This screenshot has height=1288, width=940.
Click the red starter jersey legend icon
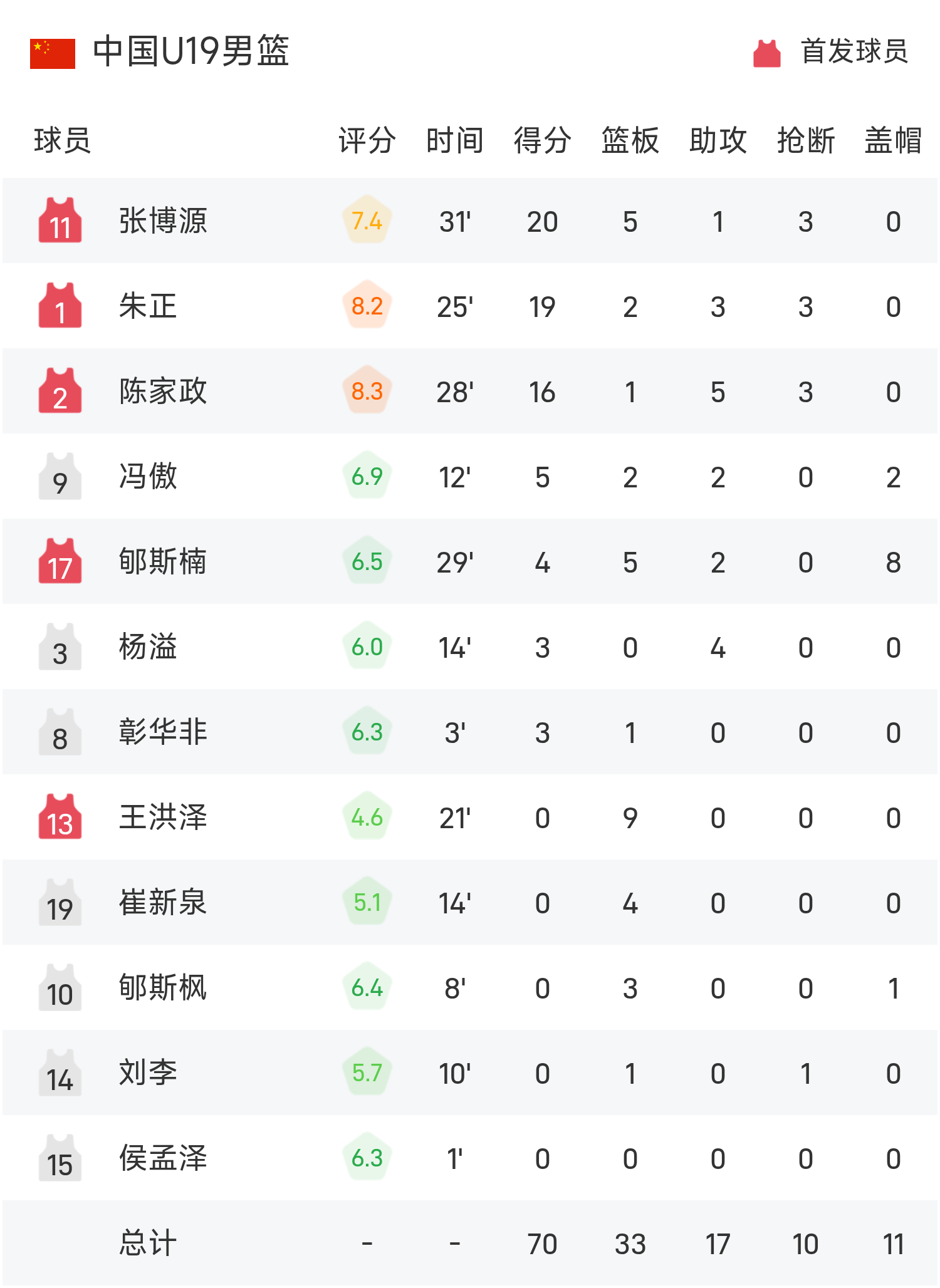tap(766, 53)
